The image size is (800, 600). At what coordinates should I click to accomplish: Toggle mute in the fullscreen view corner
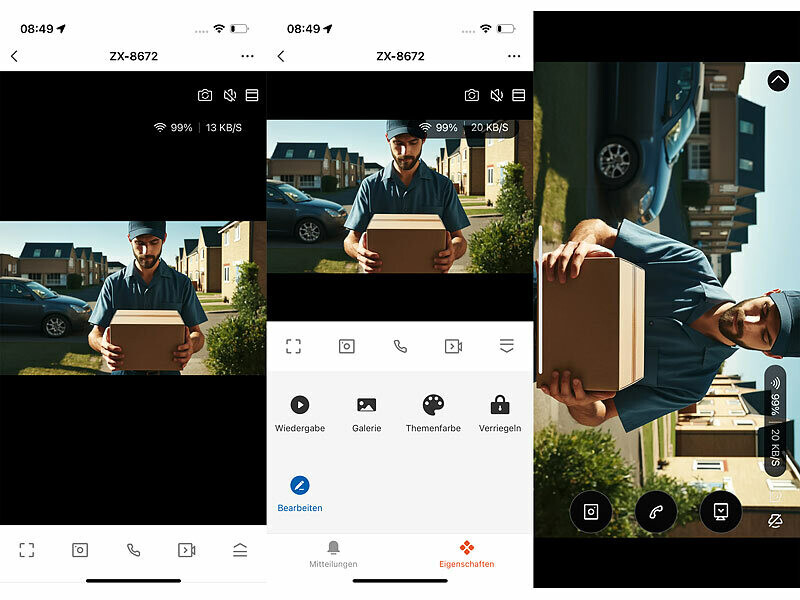[x=776, y=521]
